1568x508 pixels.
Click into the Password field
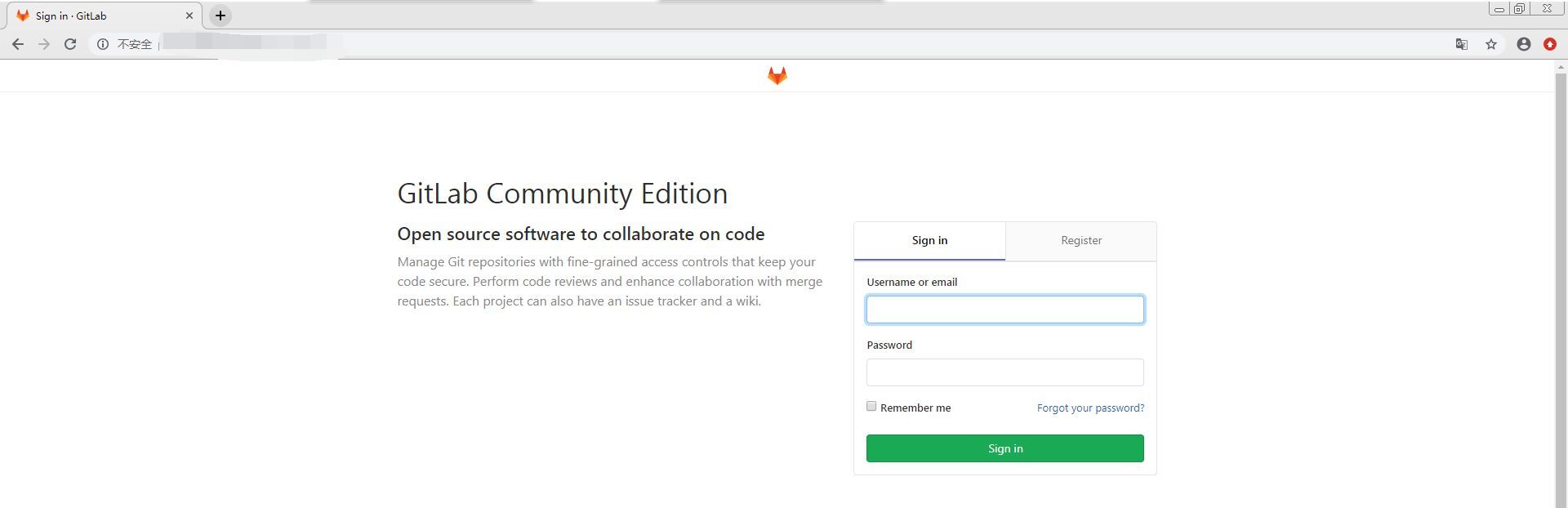pyautogui.click(x=1005, y=372)
